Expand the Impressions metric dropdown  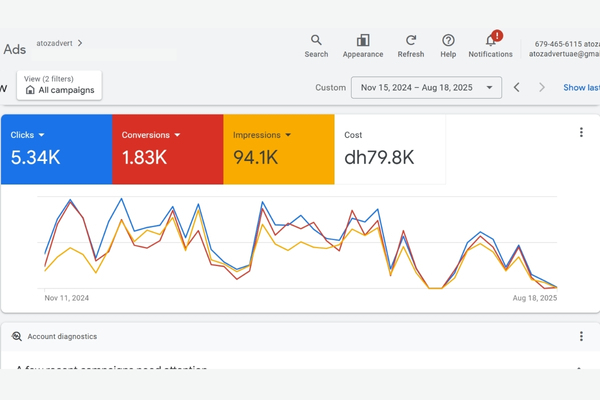pos(288,135)
